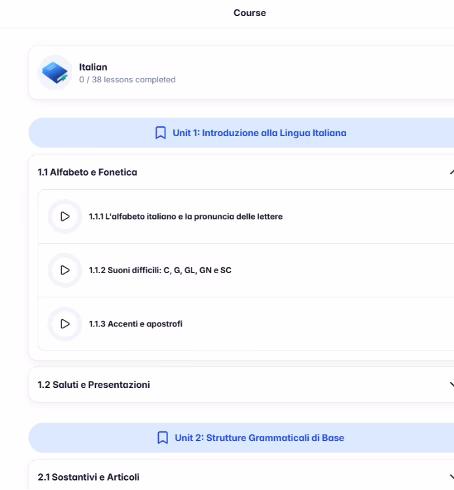Play lesson 1.1.1 L'alfabeto italiano
This screenshot has height=490, width=454.
coord(65,217)
